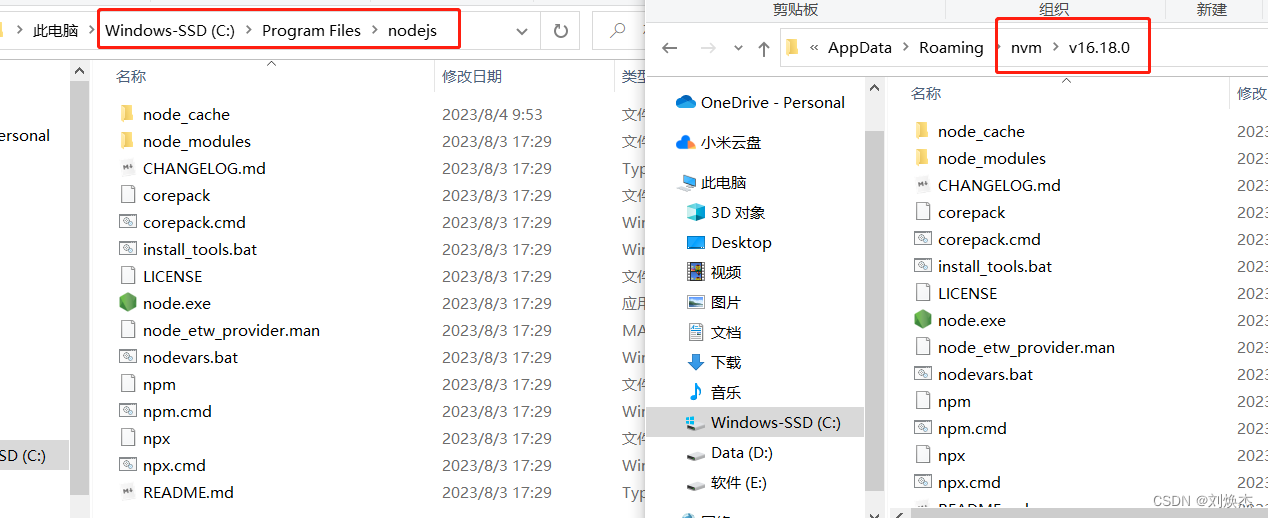Image resolution: width=1268 pixels, height=518 pixels.
Task: Select npm.cmd icon in nodejs window
Action: click(x=127, y=411)
